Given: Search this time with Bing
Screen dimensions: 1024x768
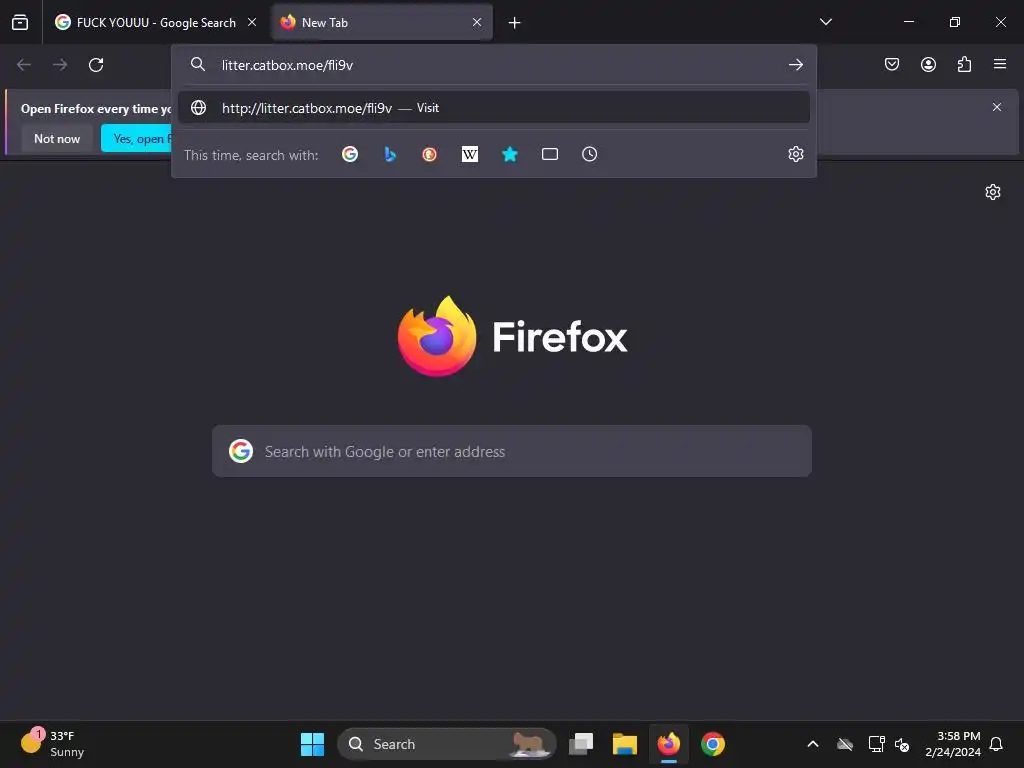Looking at the screenshot, I should pyautogui.click(x=390, y=154).
